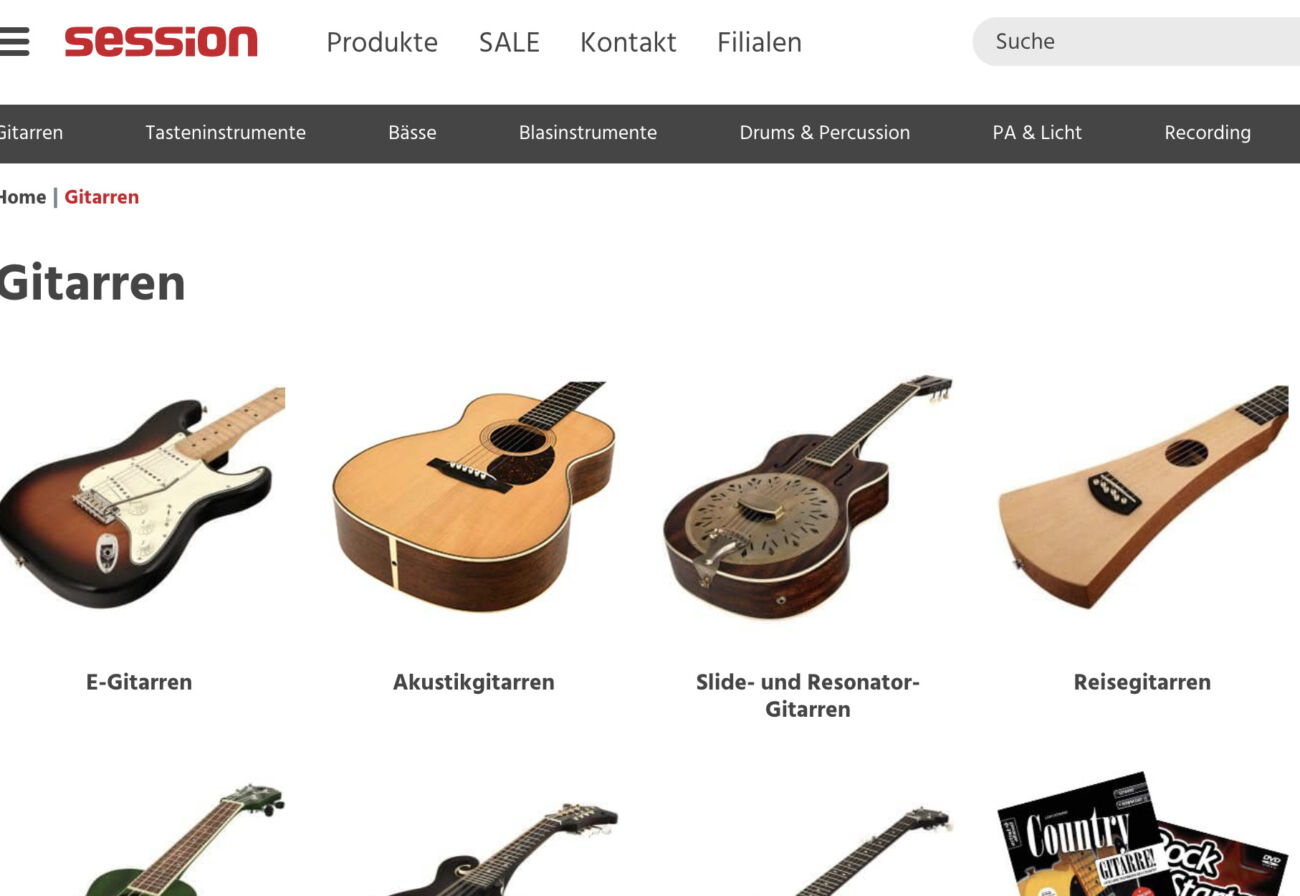Image resolution: width=1300 pixels, height=896 pixels.
Task: Open the Kontakt page
Action: coord(628,42)
